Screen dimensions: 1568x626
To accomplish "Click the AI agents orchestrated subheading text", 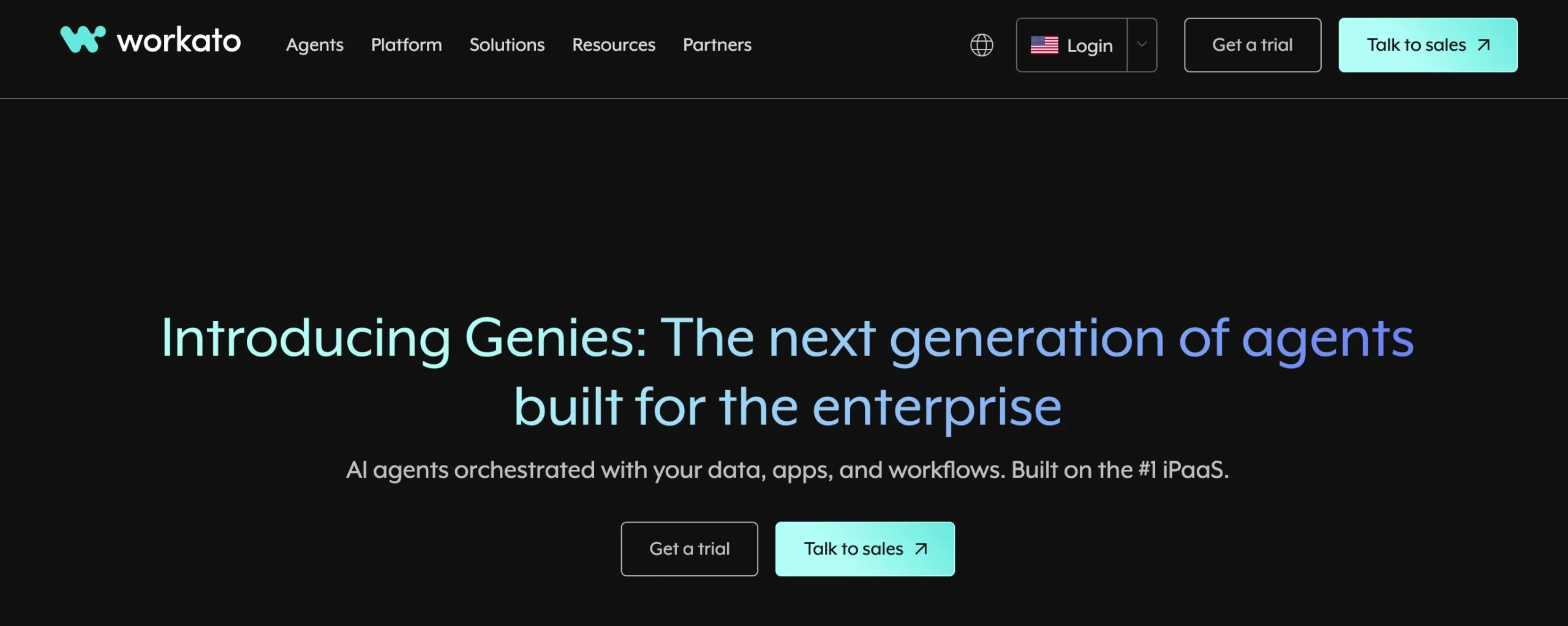I will point(787,470).
